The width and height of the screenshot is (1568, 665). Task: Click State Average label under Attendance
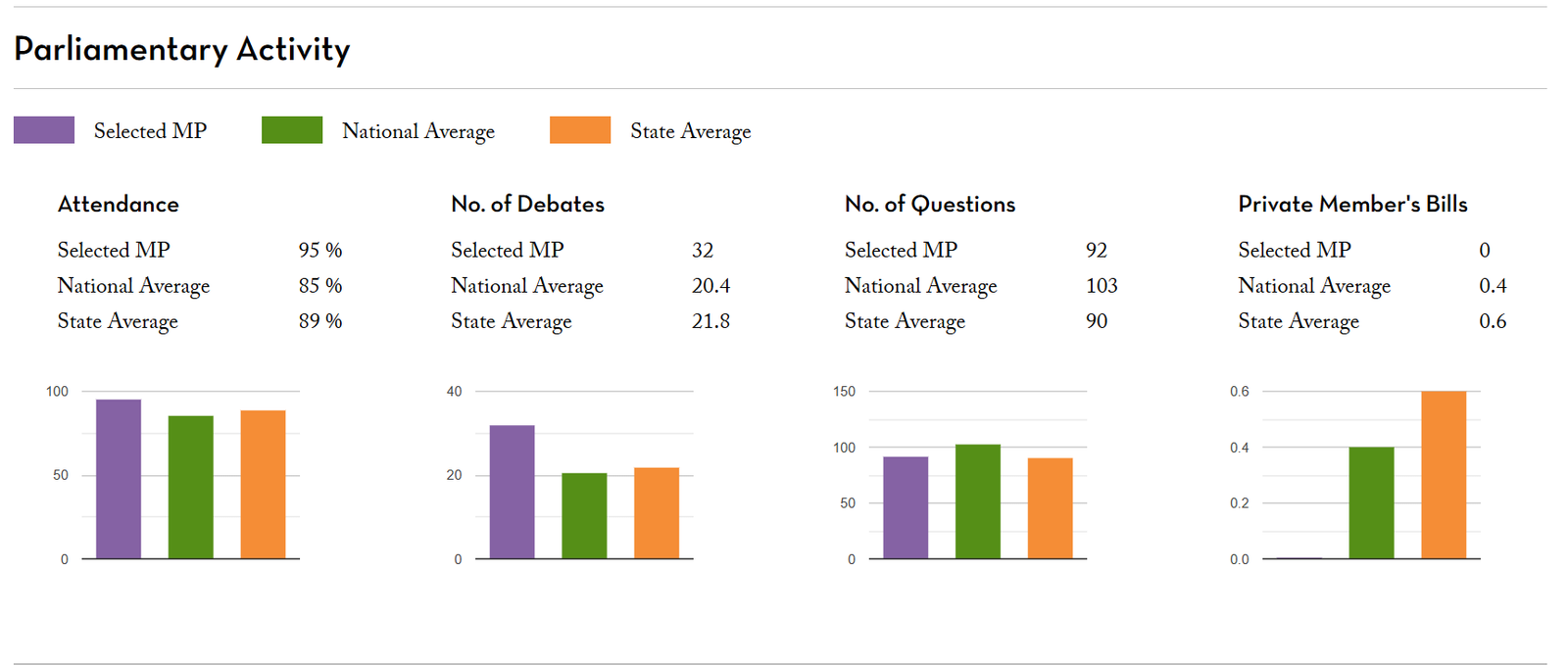pyautogui.click(x=118, y=321)
